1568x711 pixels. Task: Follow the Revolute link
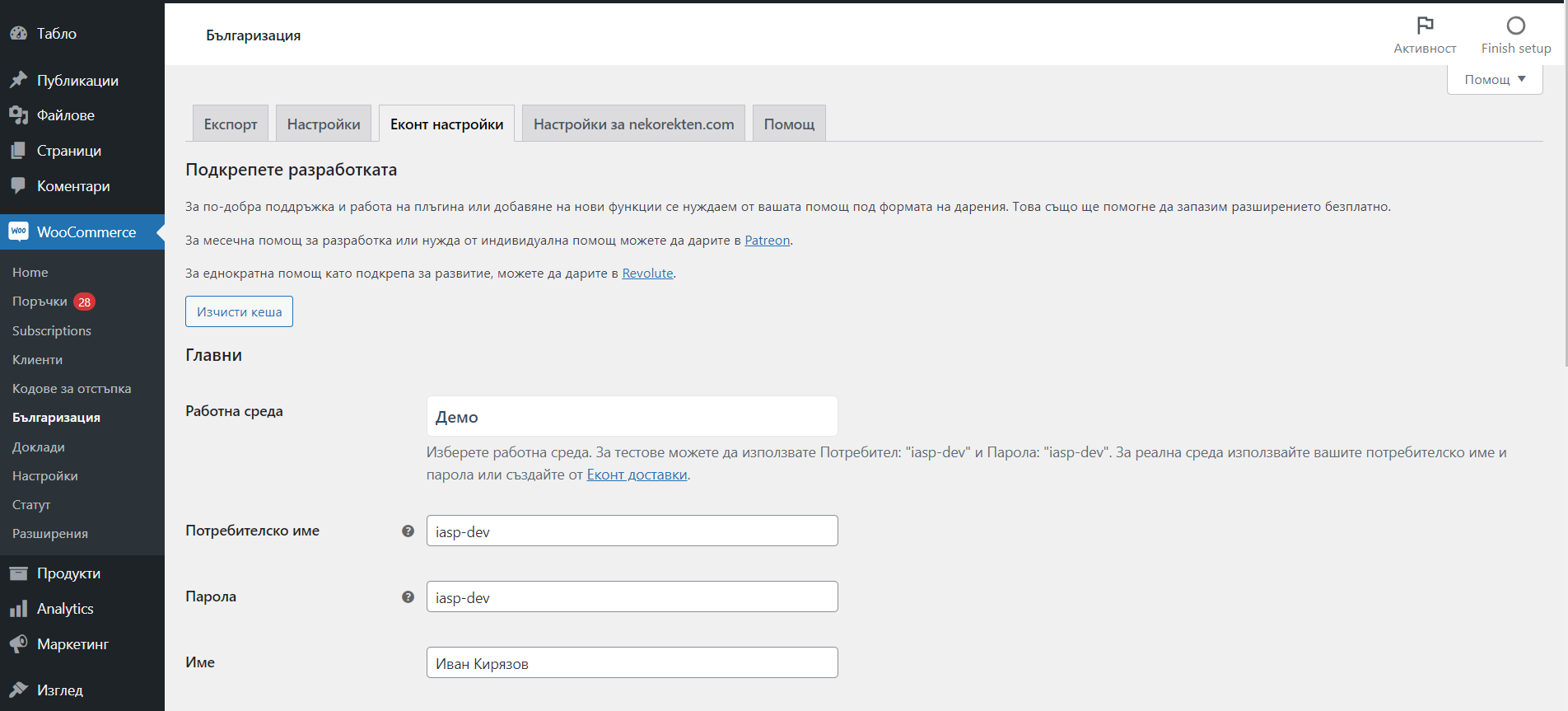point(647,274)
